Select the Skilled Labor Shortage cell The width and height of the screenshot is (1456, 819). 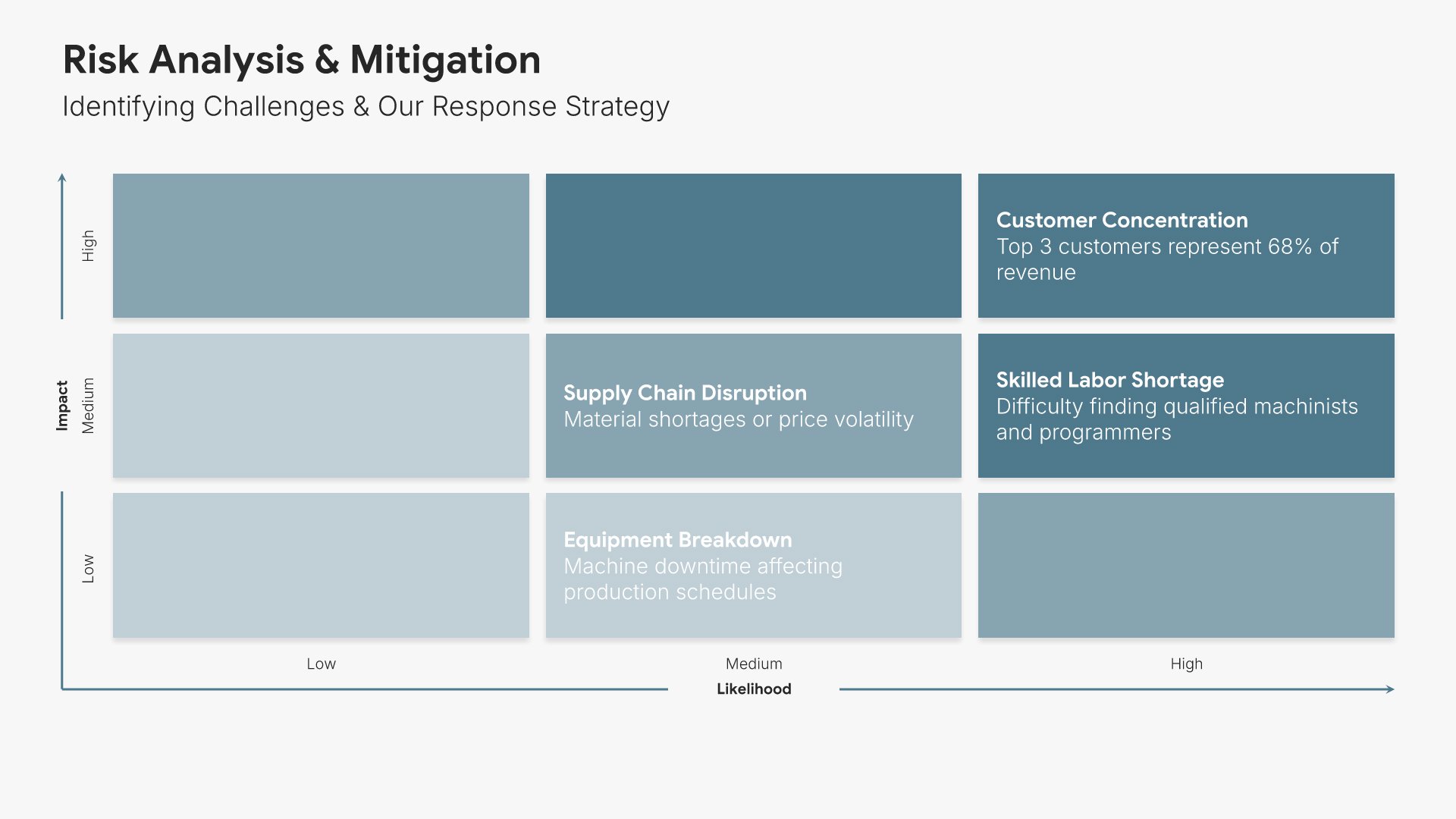pyautogui.click(x=1185, y=406)
